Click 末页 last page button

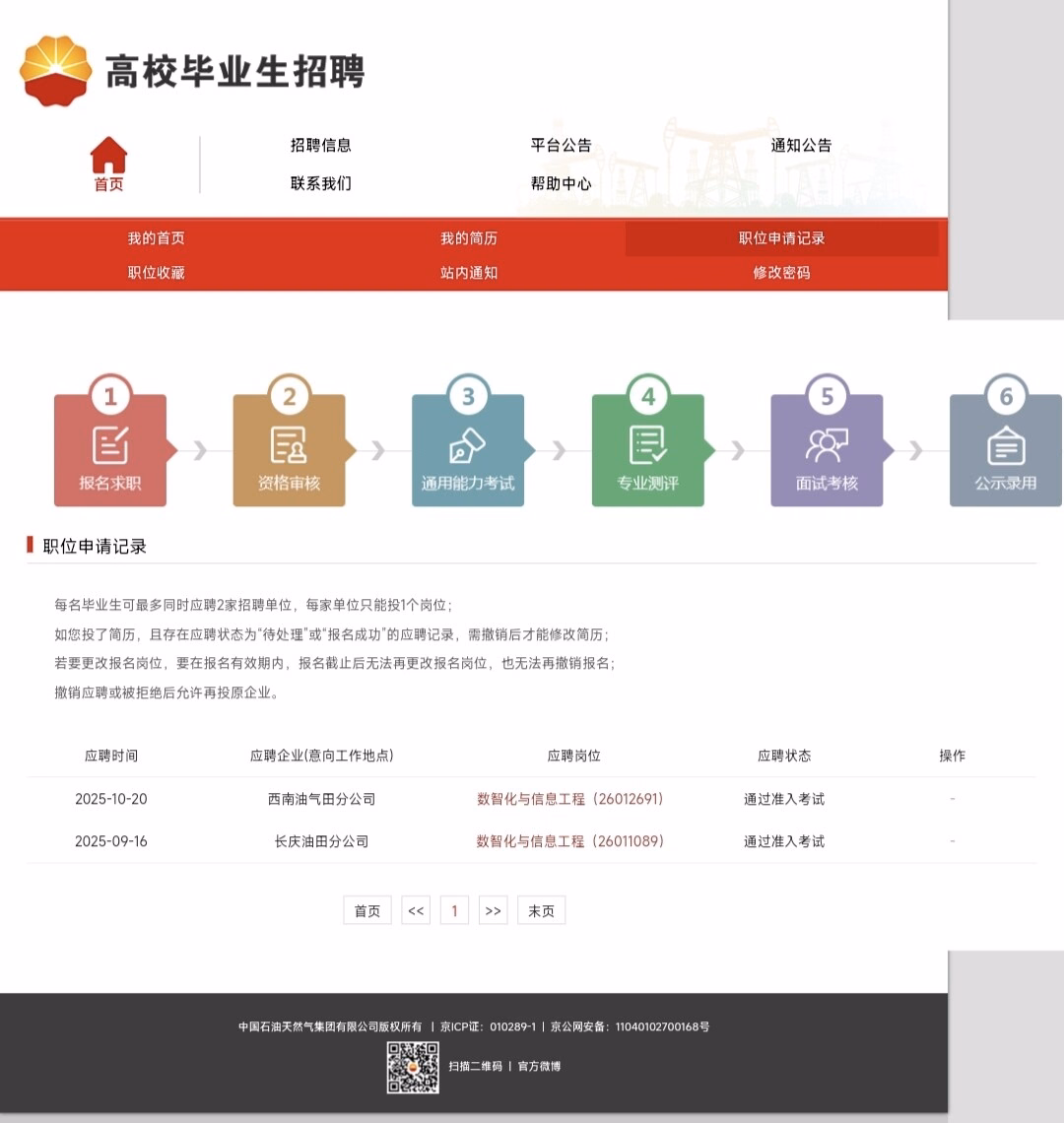point(542,910)
